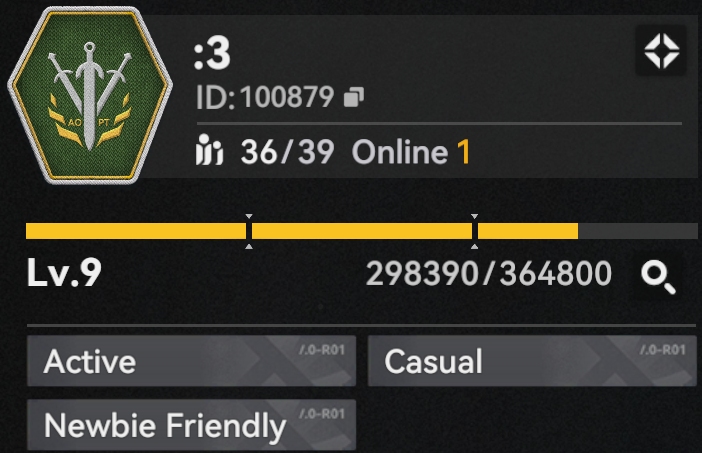
Task: Click the ID:100879 text
Action: pos(265,97)
